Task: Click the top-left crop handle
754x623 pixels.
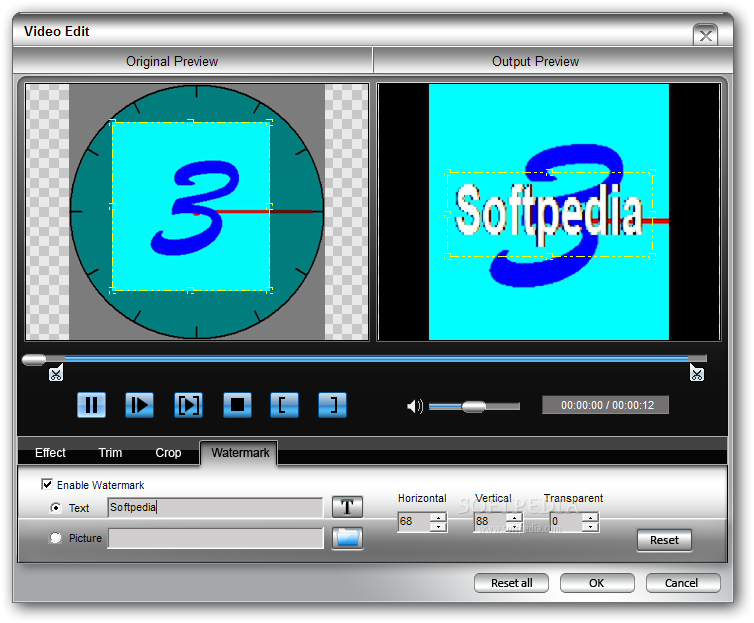Action: pos(113,123)
